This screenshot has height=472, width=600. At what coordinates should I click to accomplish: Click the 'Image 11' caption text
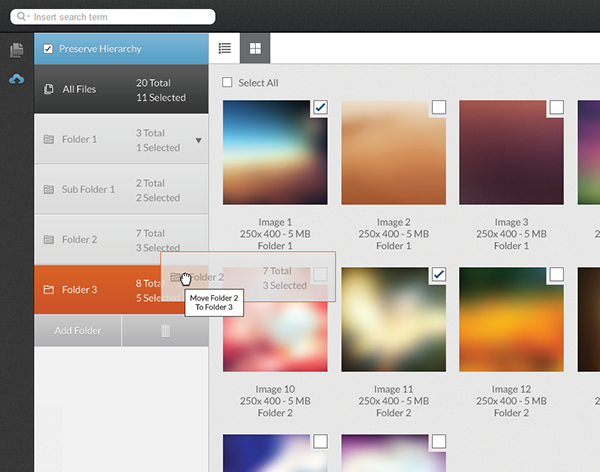pyautogui.click(x=394, y=389)
